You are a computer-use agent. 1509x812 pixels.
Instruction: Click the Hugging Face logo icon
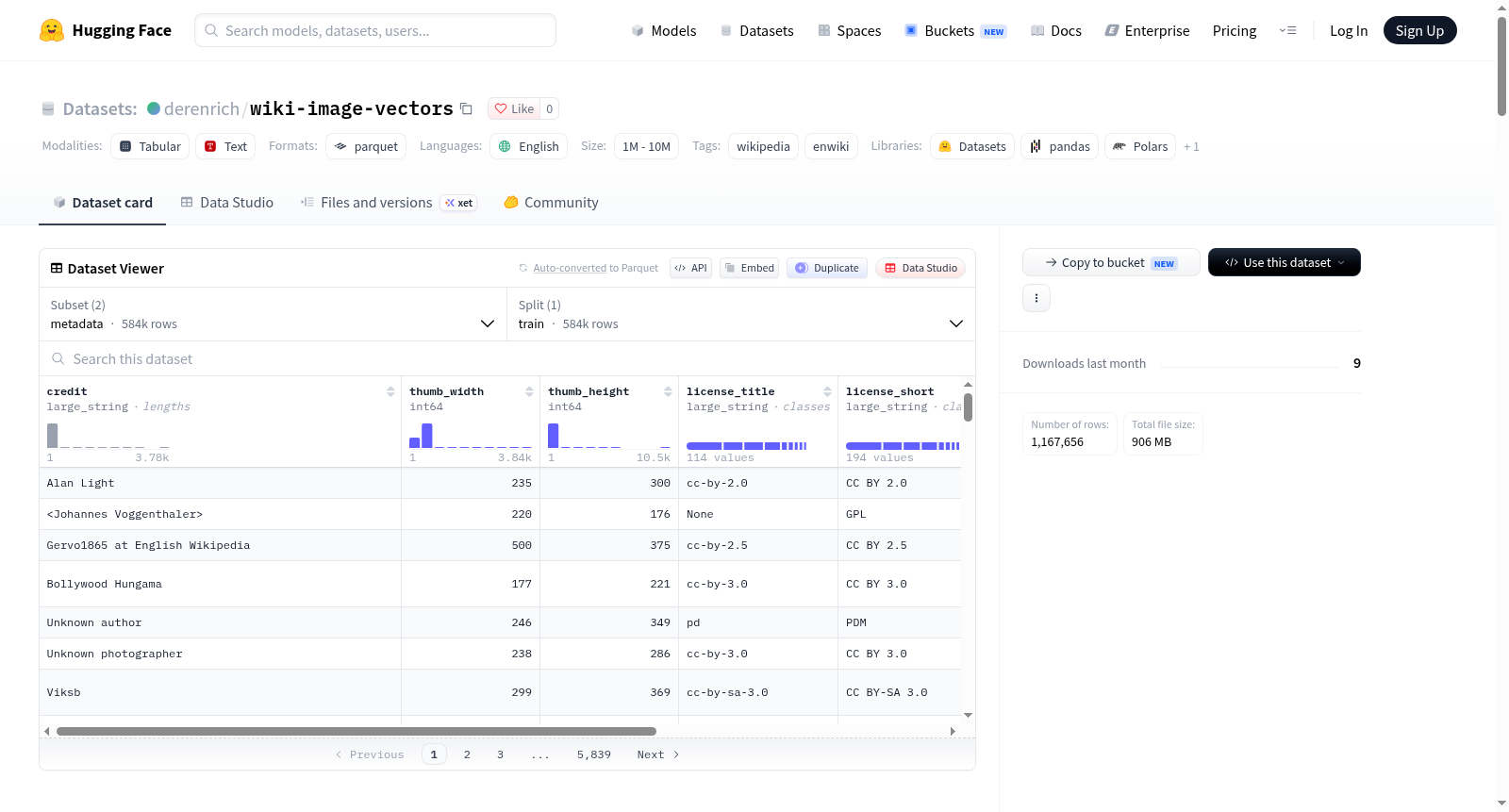pyautogui.click(x=52, y=30)
